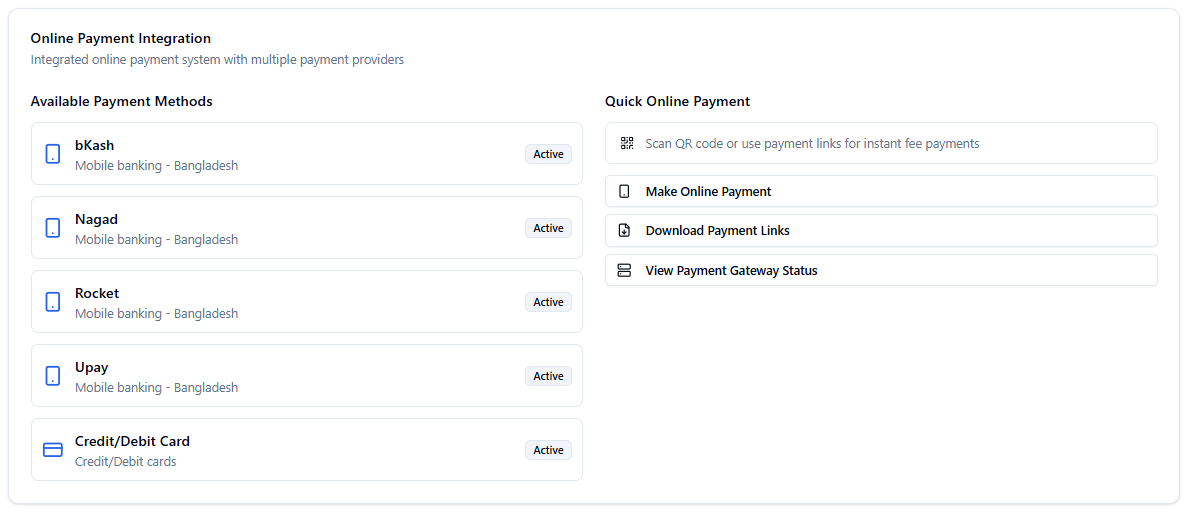Click the file download icon on Download Payment Links

point(625,230)
